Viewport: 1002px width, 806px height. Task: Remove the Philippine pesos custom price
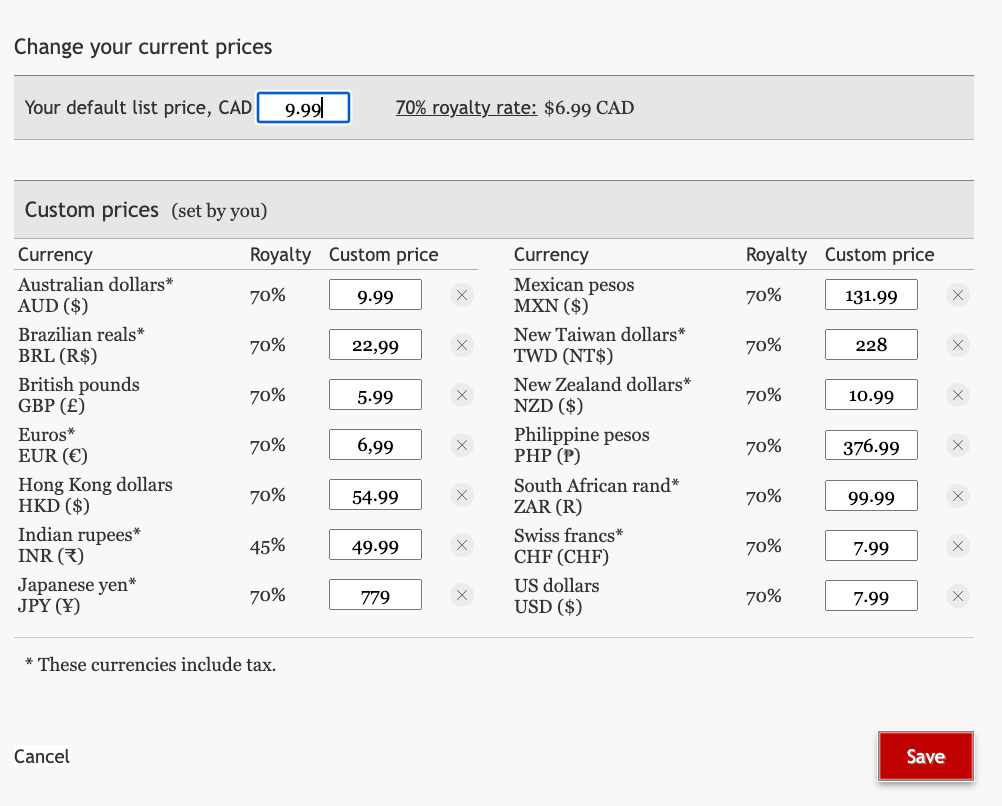957,445
